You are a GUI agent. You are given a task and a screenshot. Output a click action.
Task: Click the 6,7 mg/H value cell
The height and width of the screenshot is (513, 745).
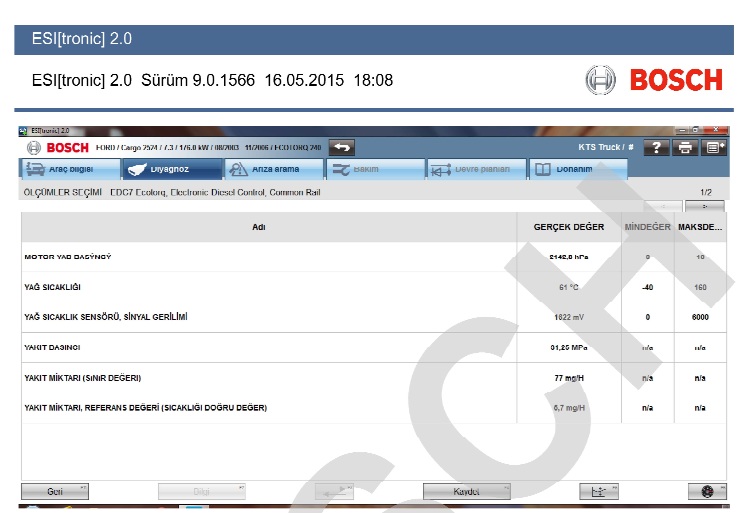tap(569, 408)
